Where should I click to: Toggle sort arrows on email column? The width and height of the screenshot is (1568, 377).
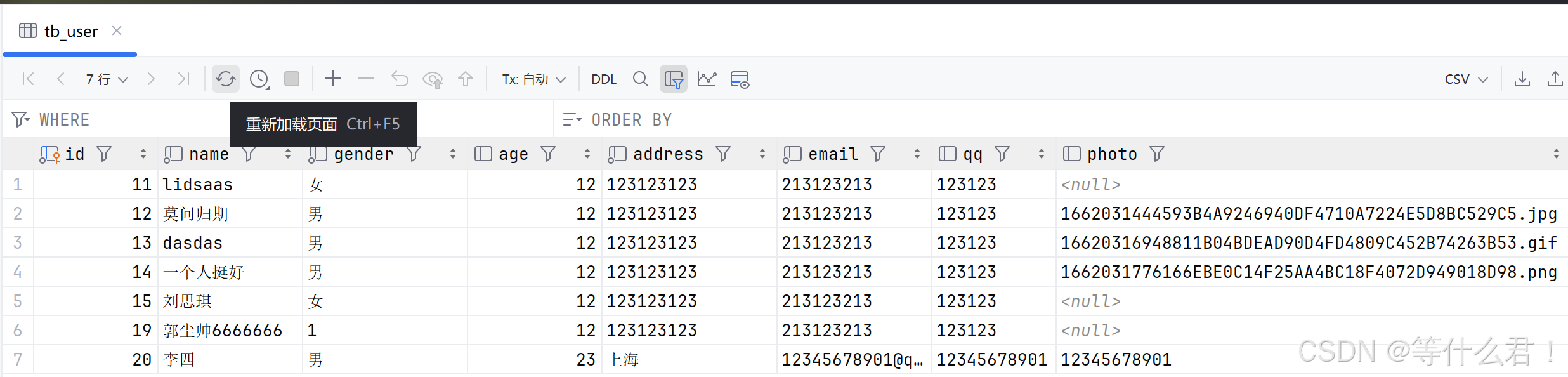point(917,154)
